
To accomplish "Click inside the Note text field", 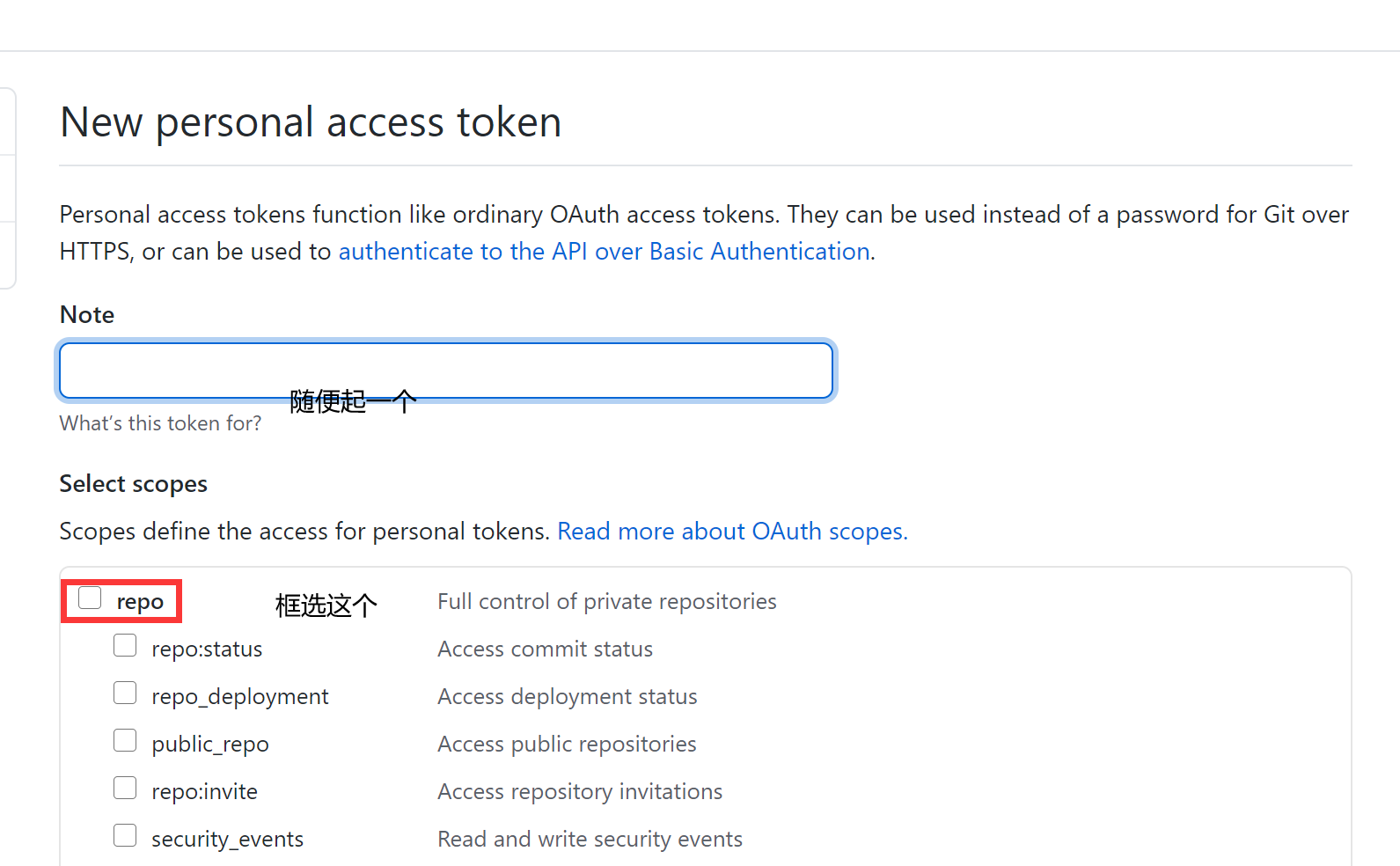I will (x=445, y=371).
